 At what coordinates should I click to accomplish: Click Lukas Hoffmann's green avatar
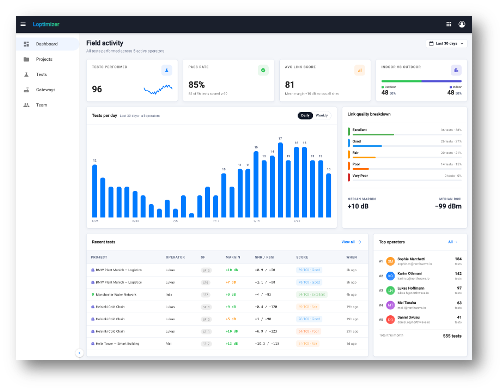pos(390,290)
